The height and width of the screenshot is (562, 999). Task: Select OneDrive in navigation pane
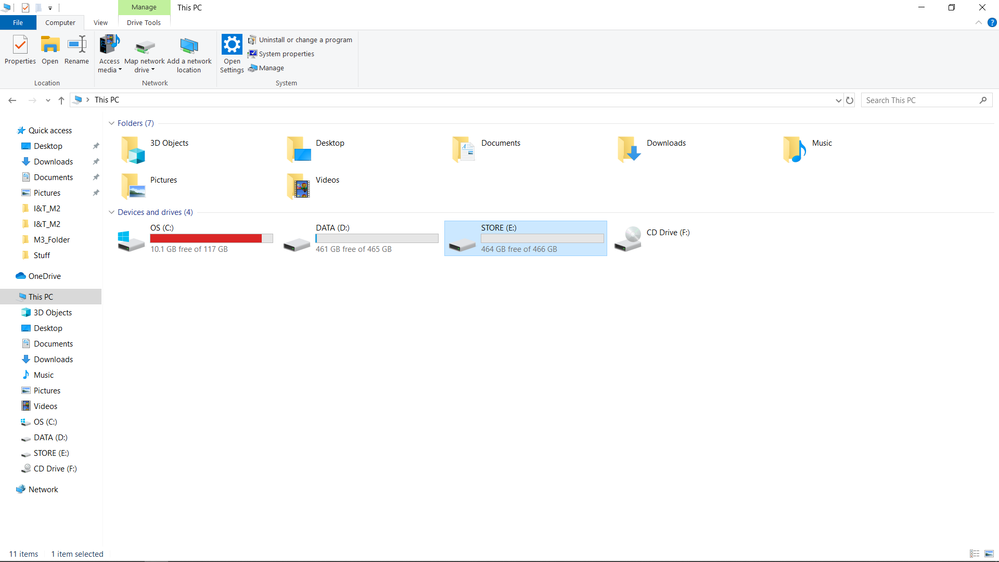click(x=38, y=276)
